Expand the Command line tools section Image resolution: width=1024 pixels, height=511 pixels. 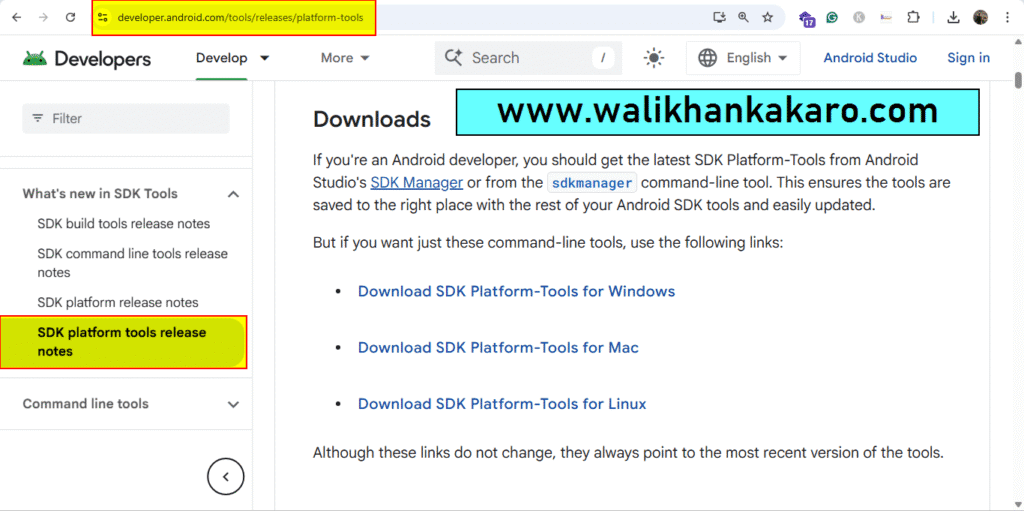tap(233, 404)
